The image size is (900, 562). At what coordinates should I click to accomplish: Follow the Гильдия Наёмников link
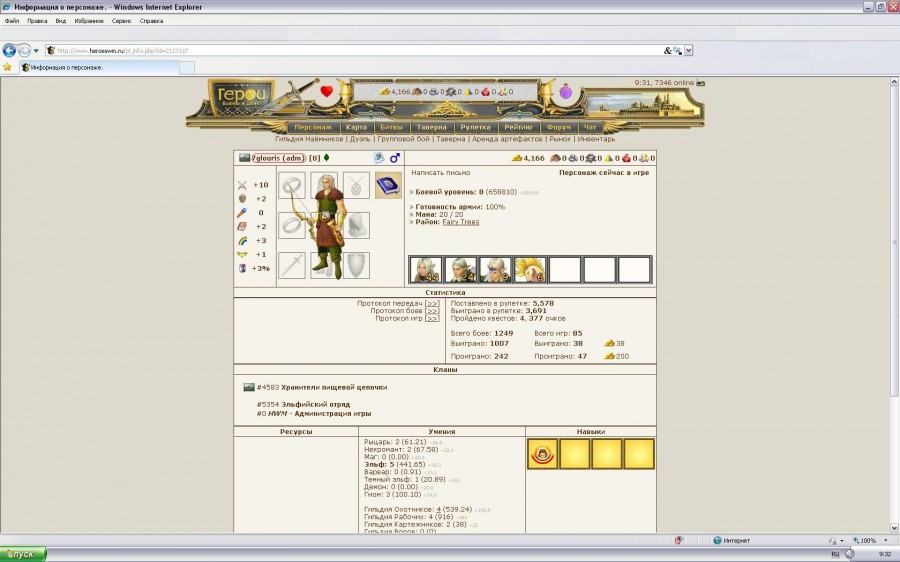pos(309,139)
